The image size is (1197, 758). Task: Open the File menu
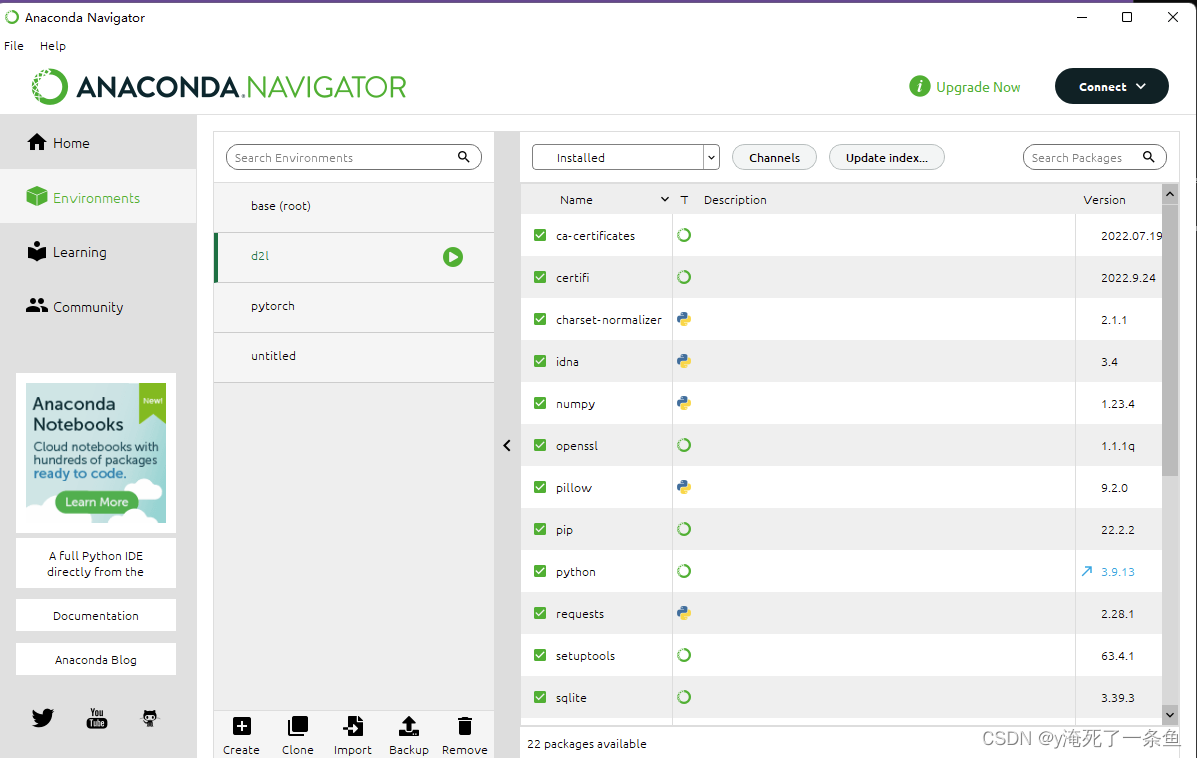coord(14,46)
